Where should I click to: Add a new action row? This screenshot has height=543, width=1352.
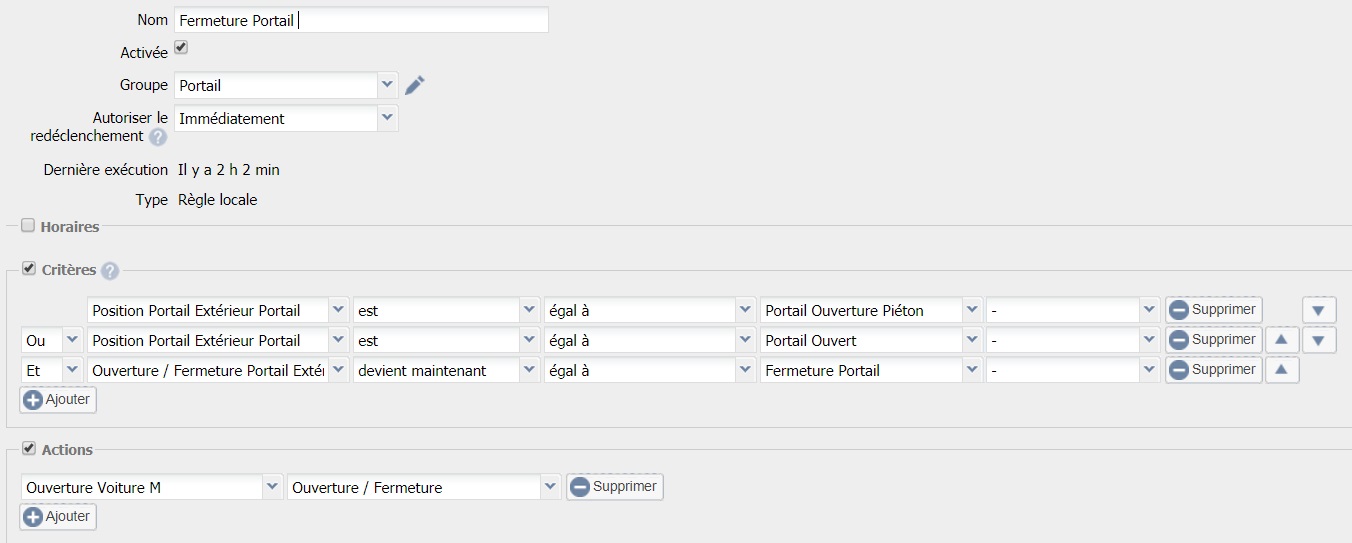pyautogui.click(x=58, y=517)
